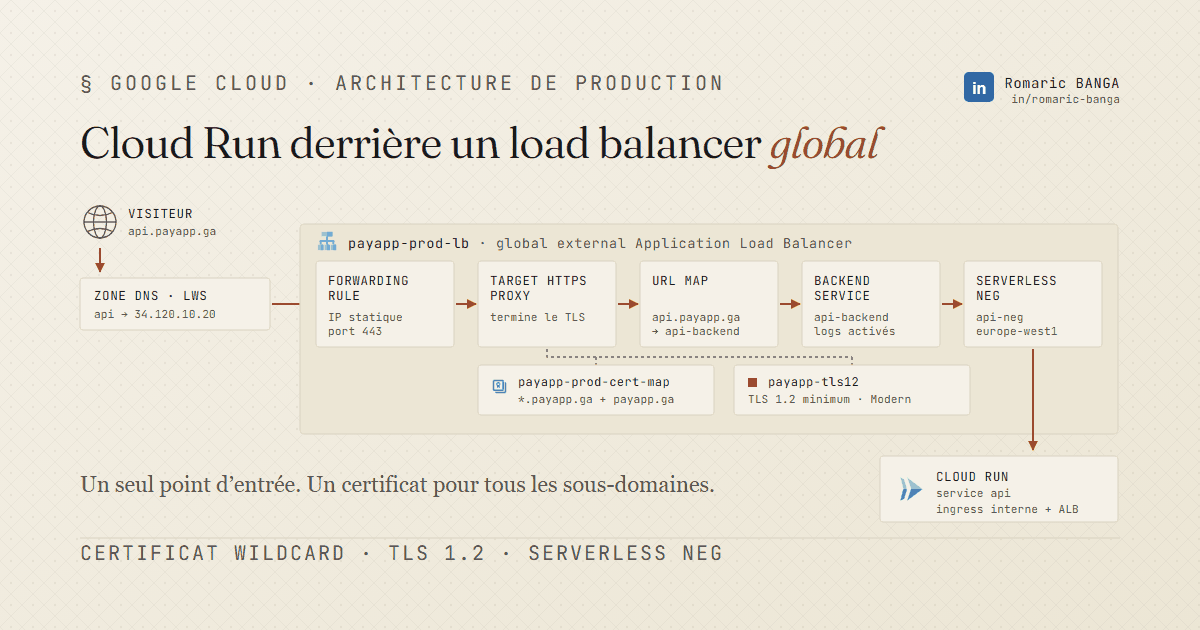
Task: Select the Zone DNS · LWS box
Action: 175,304
